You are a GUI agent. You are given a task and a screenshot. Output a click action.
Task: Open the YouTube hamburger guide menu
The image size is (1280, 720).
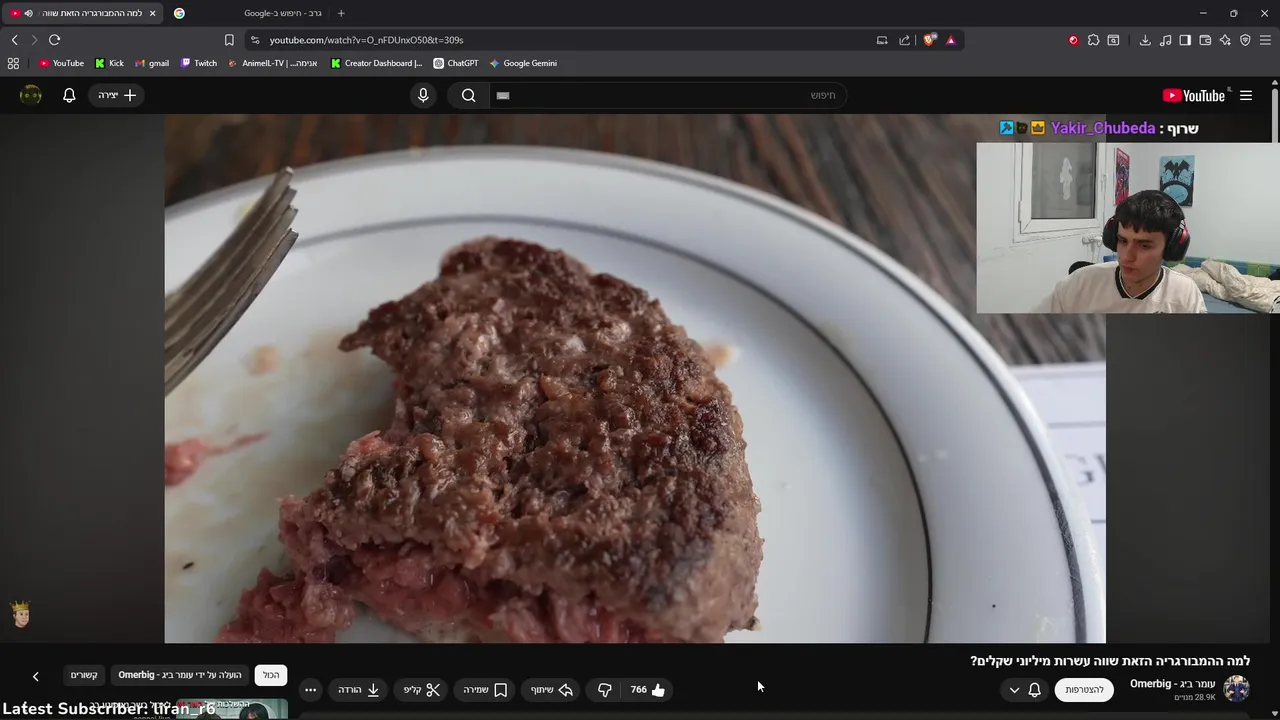point(1246,95)
